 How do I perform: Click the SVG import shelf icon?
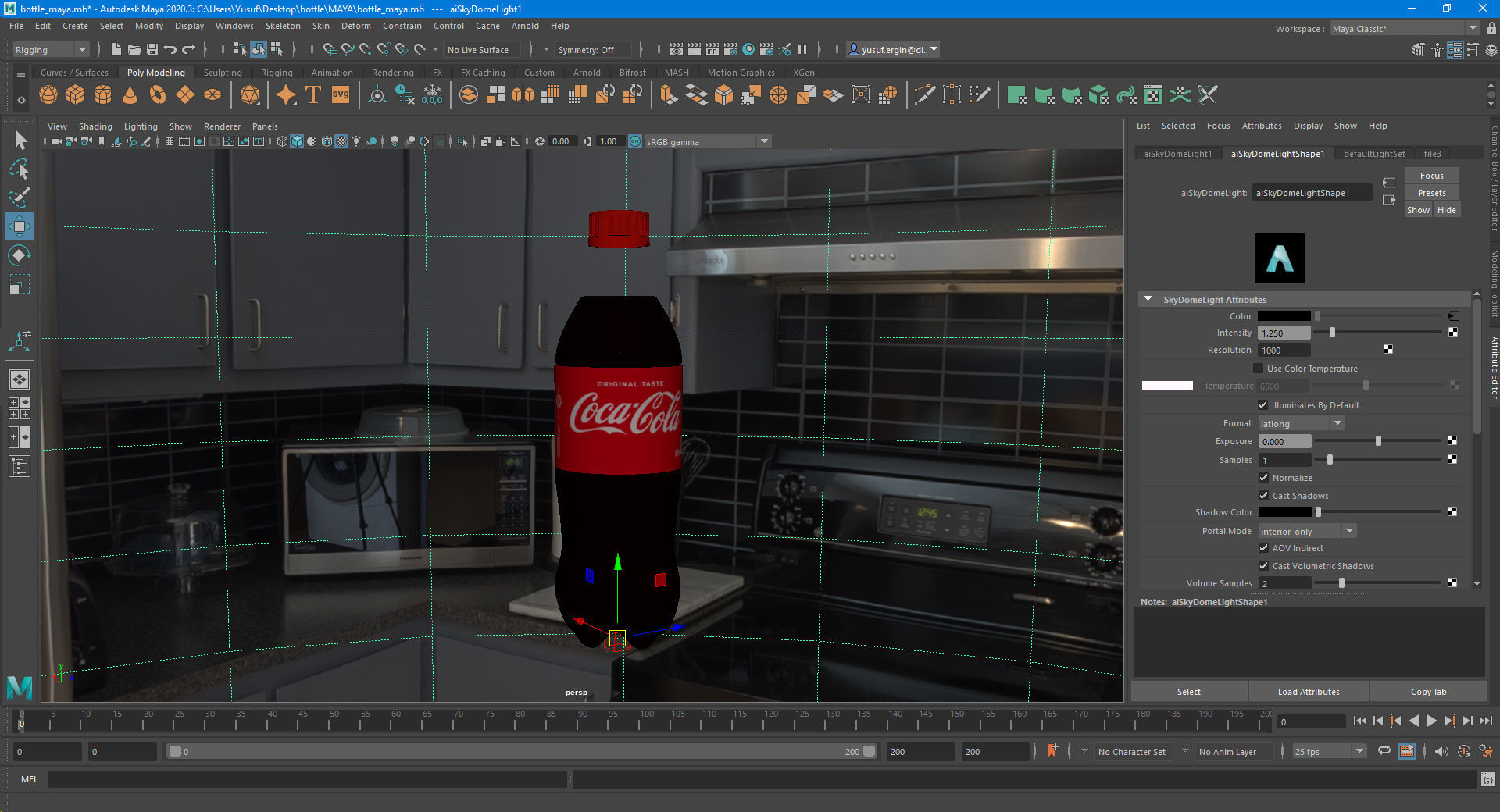click(x=341, y=95)
